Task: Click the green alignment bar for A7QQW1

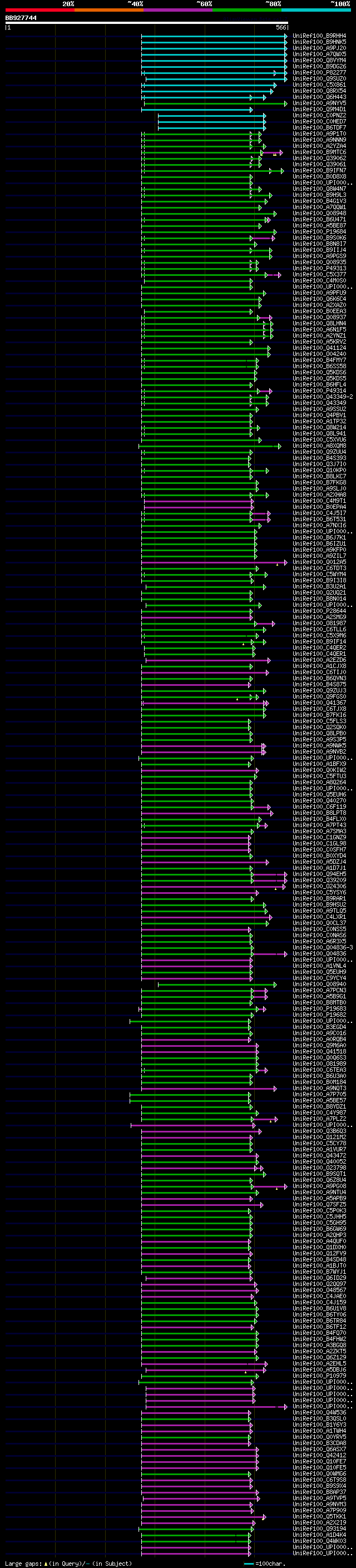Action: pyautogui.click(x=201, y=207)
